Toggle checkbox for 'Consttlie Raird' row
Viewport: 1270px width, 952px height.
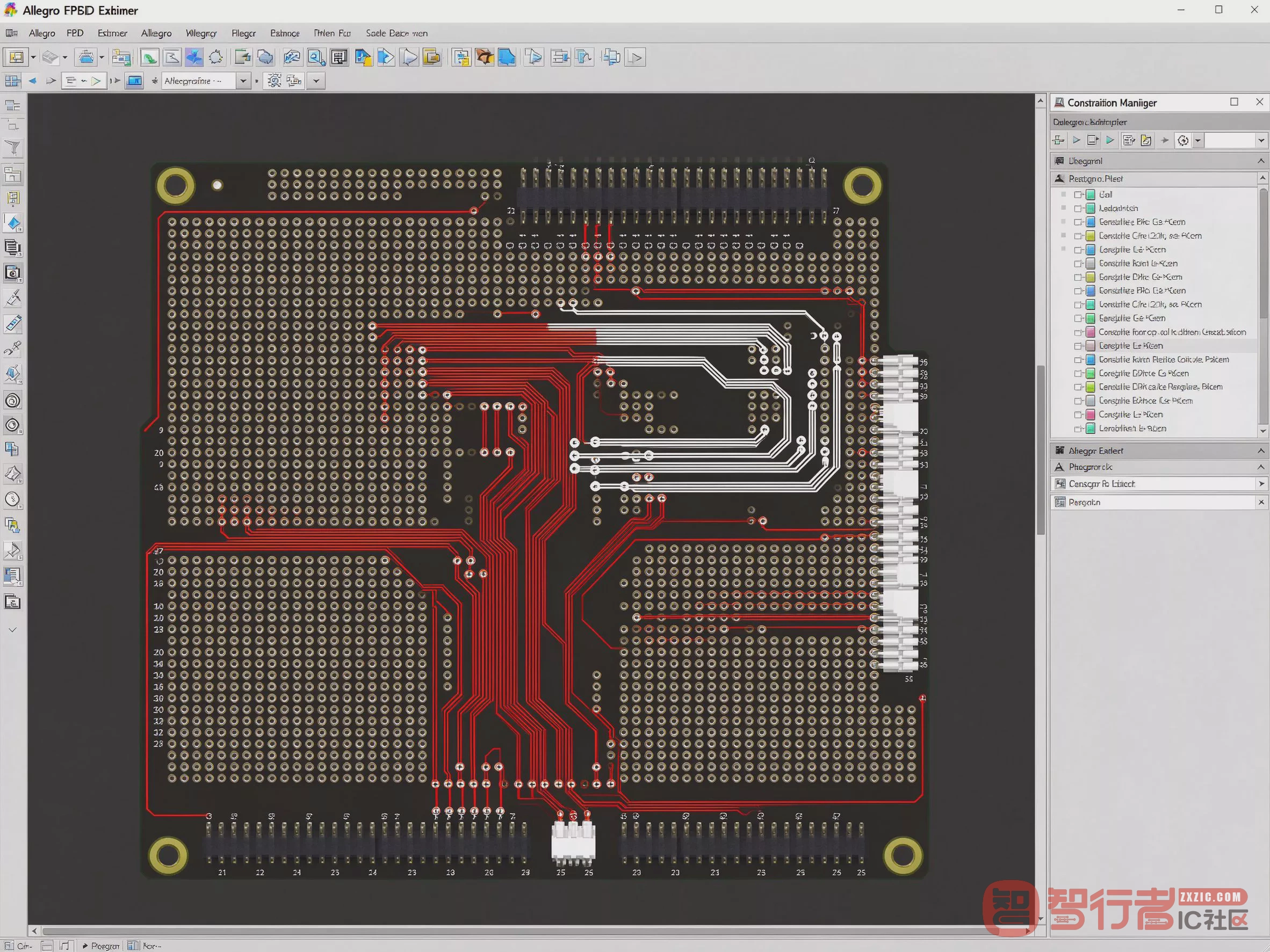[1078, 264]
